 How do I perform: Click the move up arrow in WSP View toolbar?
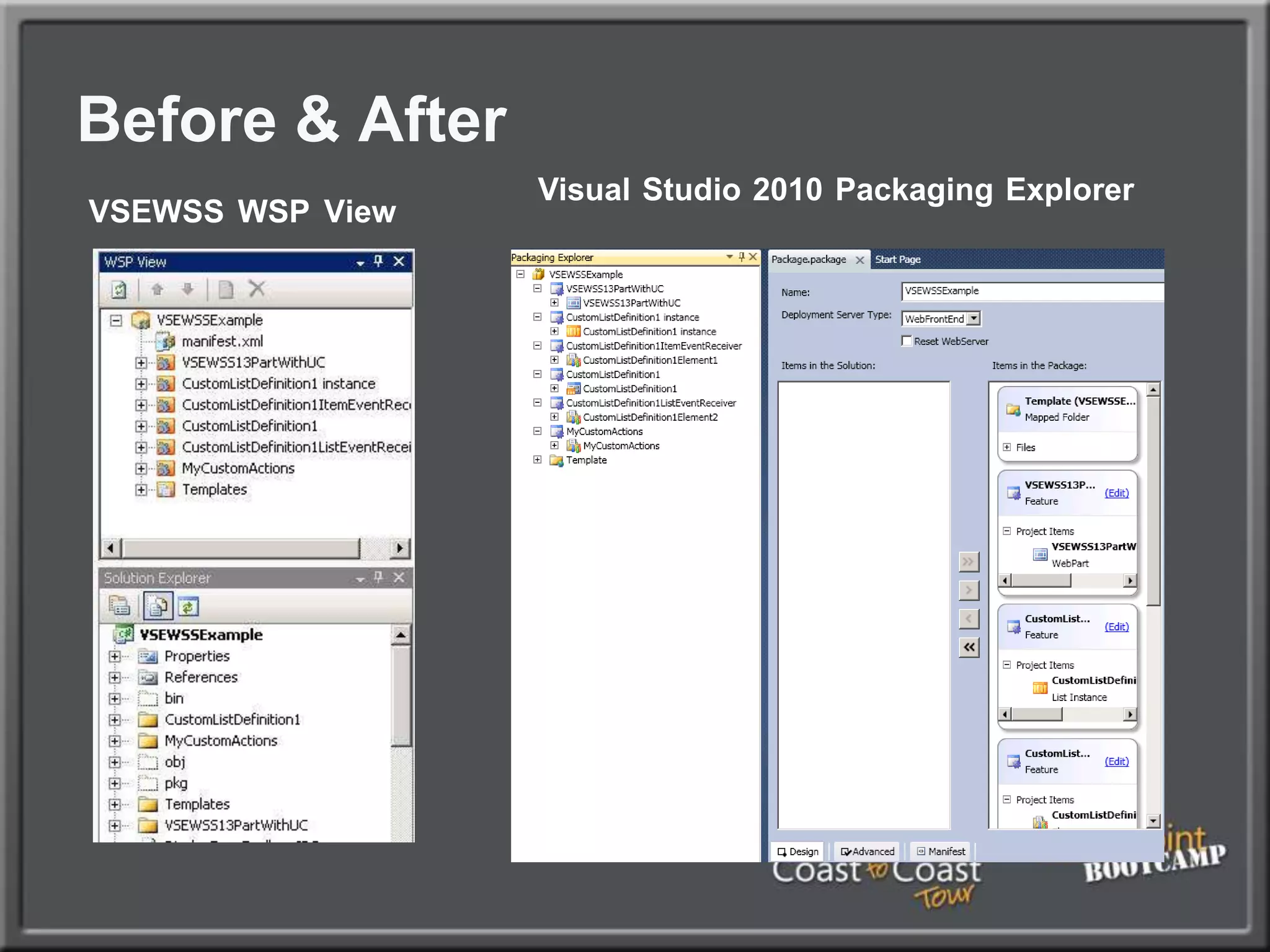point(157,289)
